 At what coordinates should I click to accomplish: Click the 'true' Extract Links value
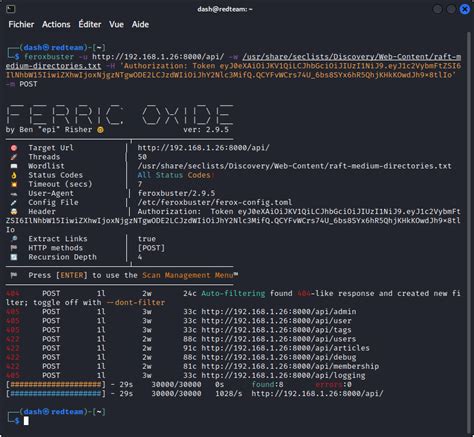pyautogui.click(x=147, y=239)
